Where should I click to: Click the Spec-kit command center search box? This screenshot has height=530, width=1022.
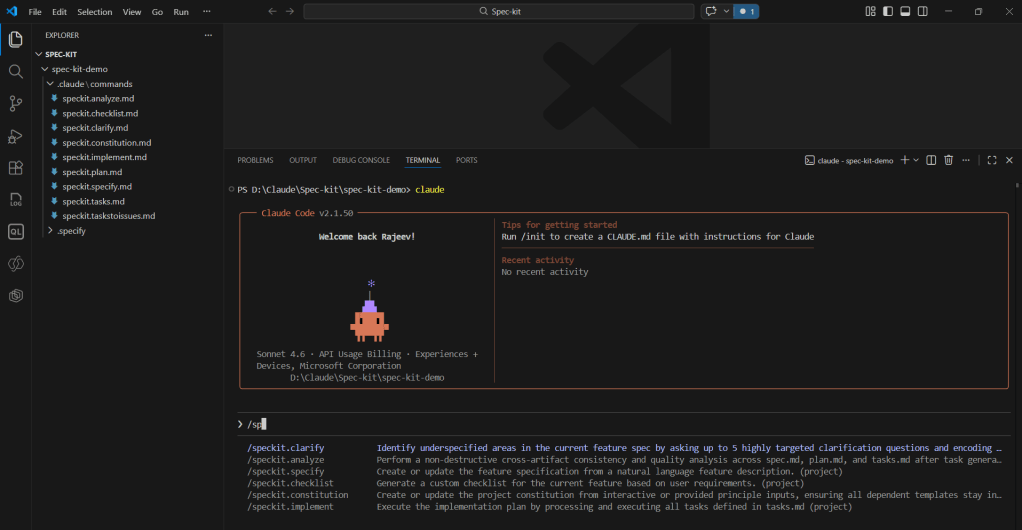tap(498, 11)
